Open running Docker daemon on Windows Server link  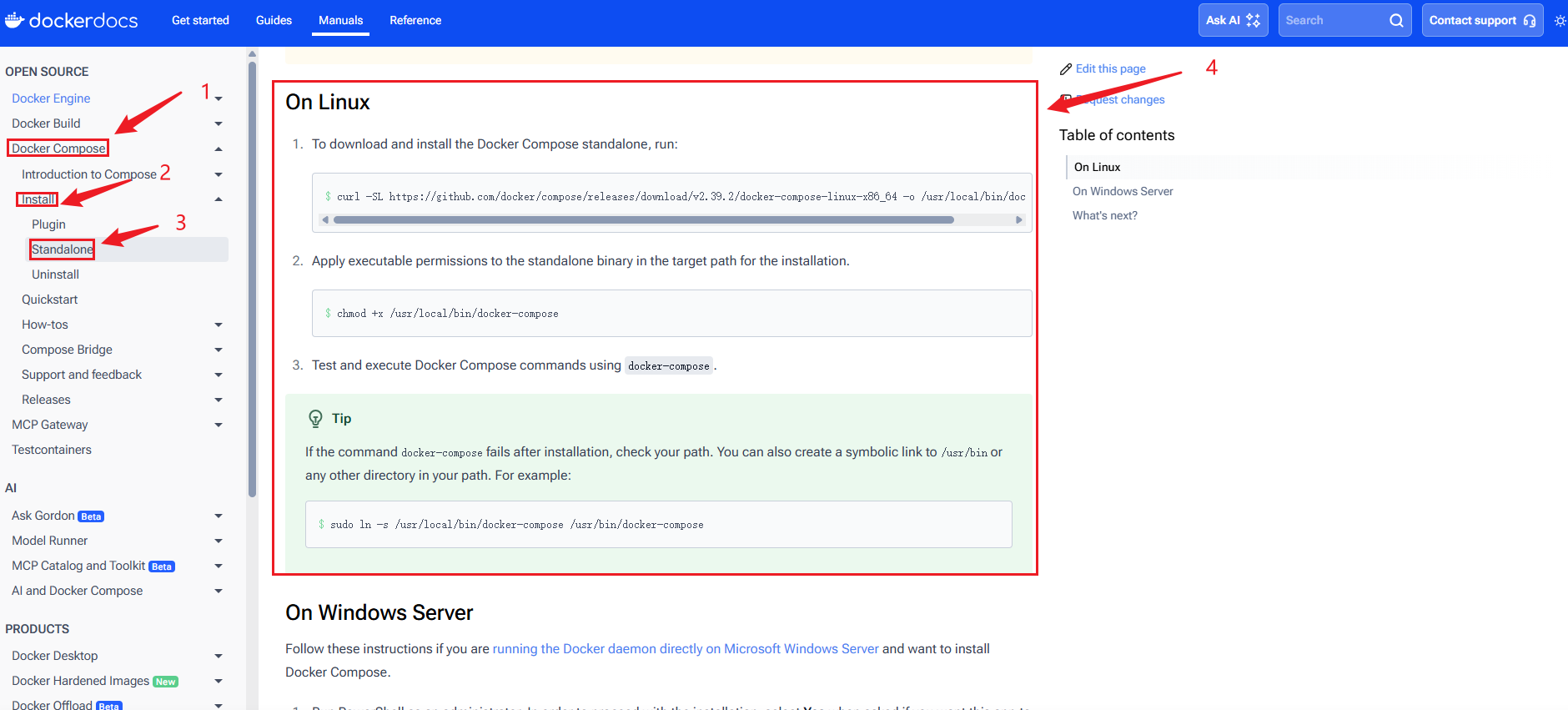pos(686,649)
